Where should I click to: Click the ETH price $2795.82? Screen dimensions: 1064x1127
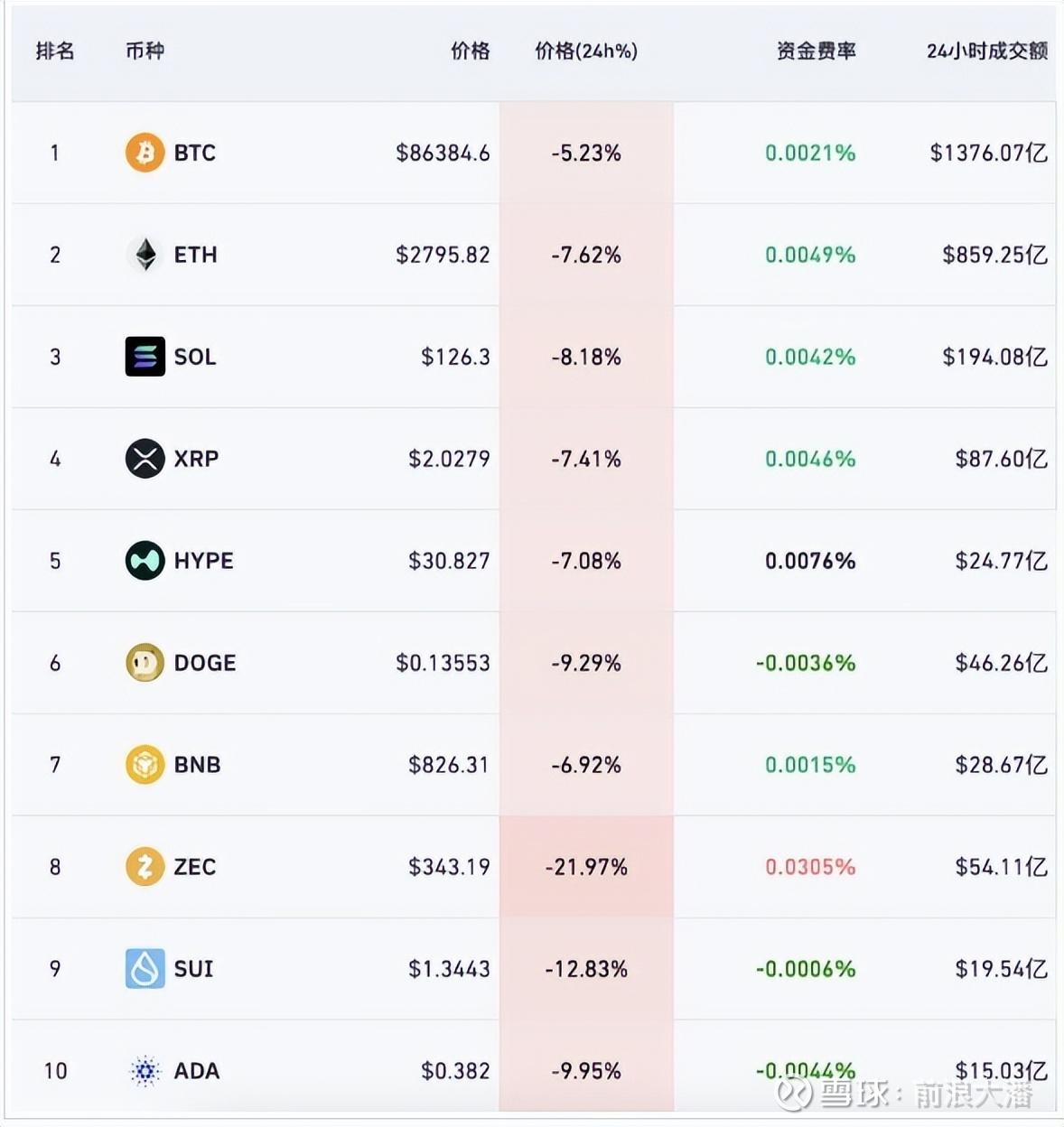tap(443, 255)
